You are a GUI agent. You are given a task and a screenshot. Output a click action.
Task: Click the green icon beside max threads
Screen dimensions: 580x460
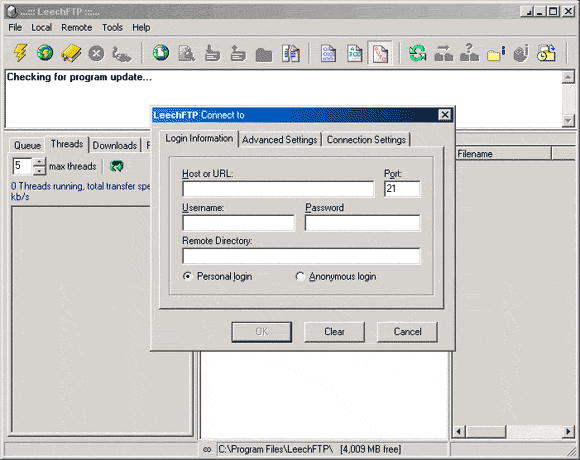click(x=117, y=166)
